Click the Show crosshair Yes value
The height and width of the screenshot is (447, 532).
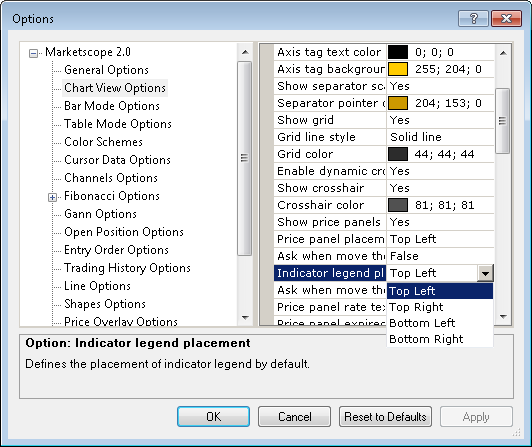[440, 188]
